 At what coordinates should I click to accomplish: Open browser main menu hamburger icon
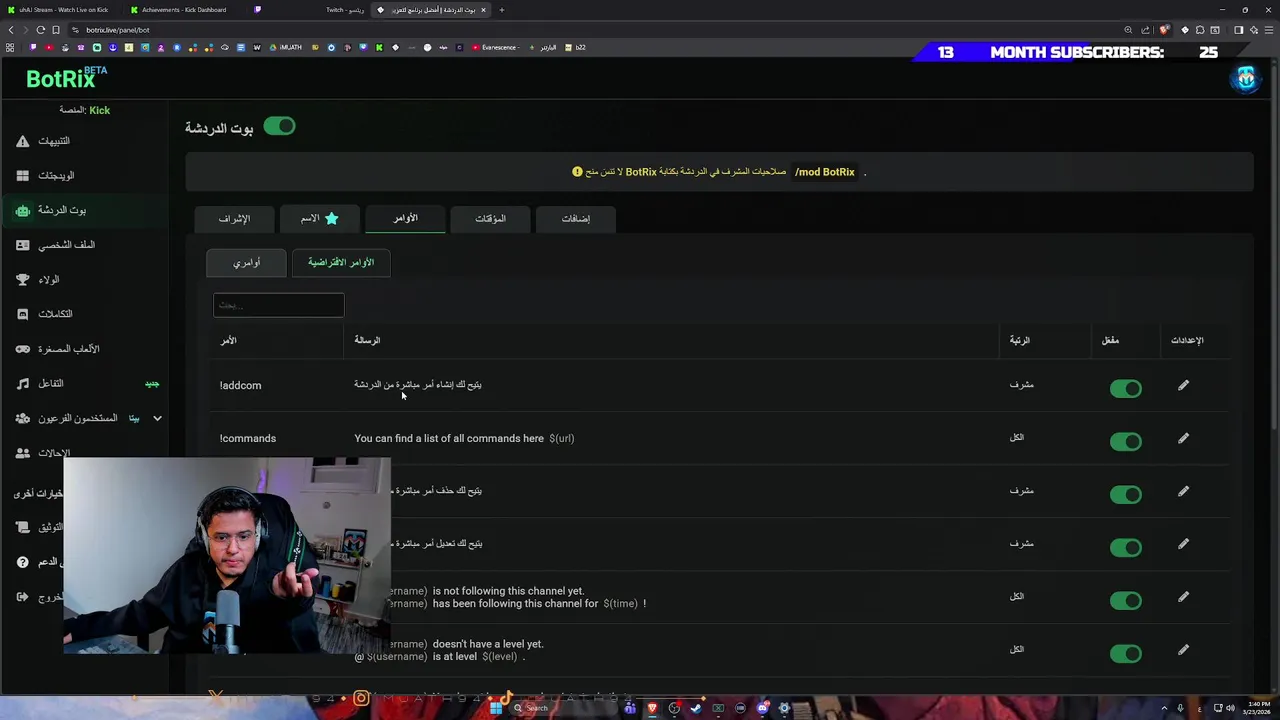click(1268, 30)
